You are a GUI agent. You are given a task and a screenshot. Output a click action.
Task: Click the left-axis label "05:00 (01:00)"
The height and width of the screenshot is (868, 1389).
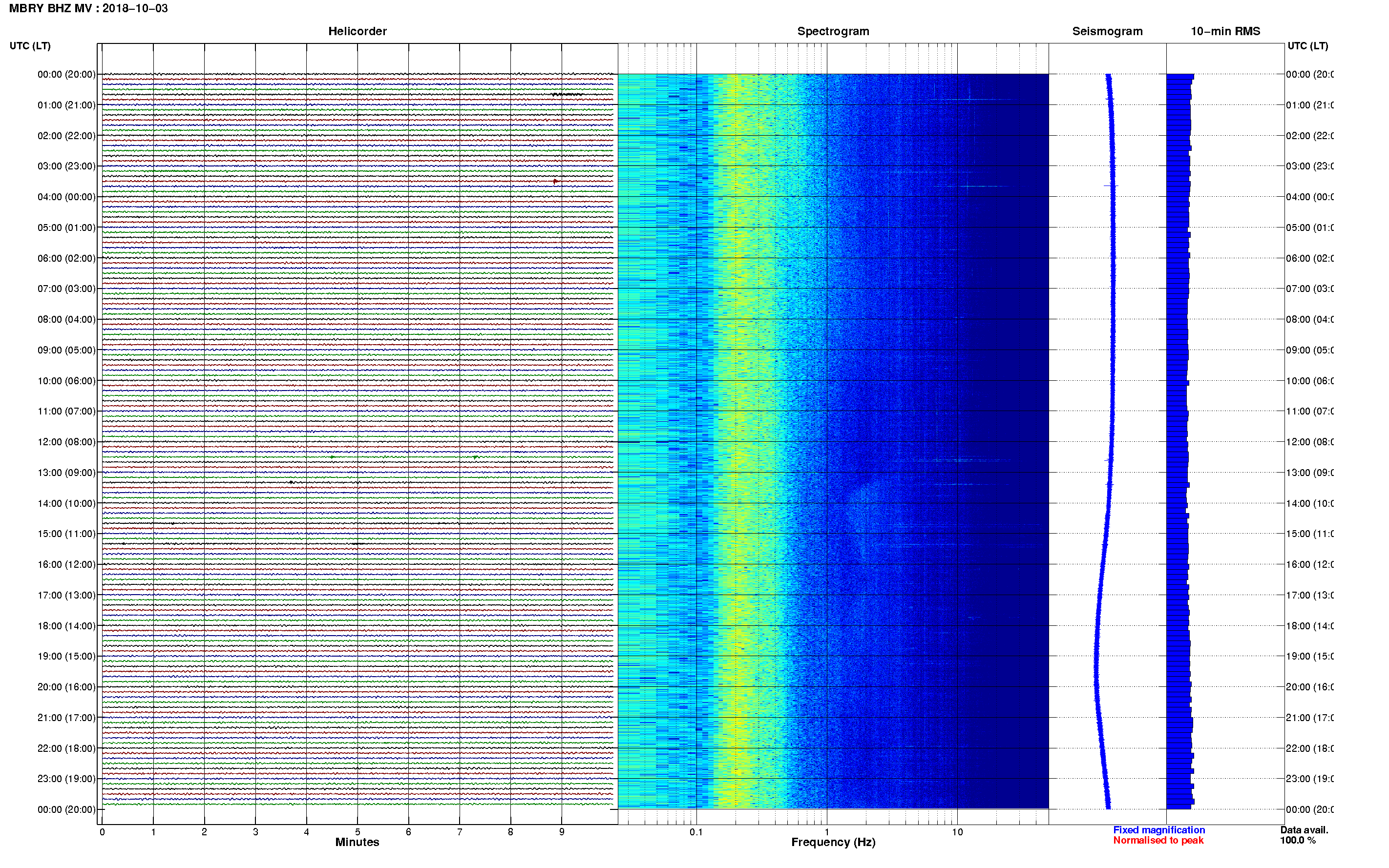(66, 228)
